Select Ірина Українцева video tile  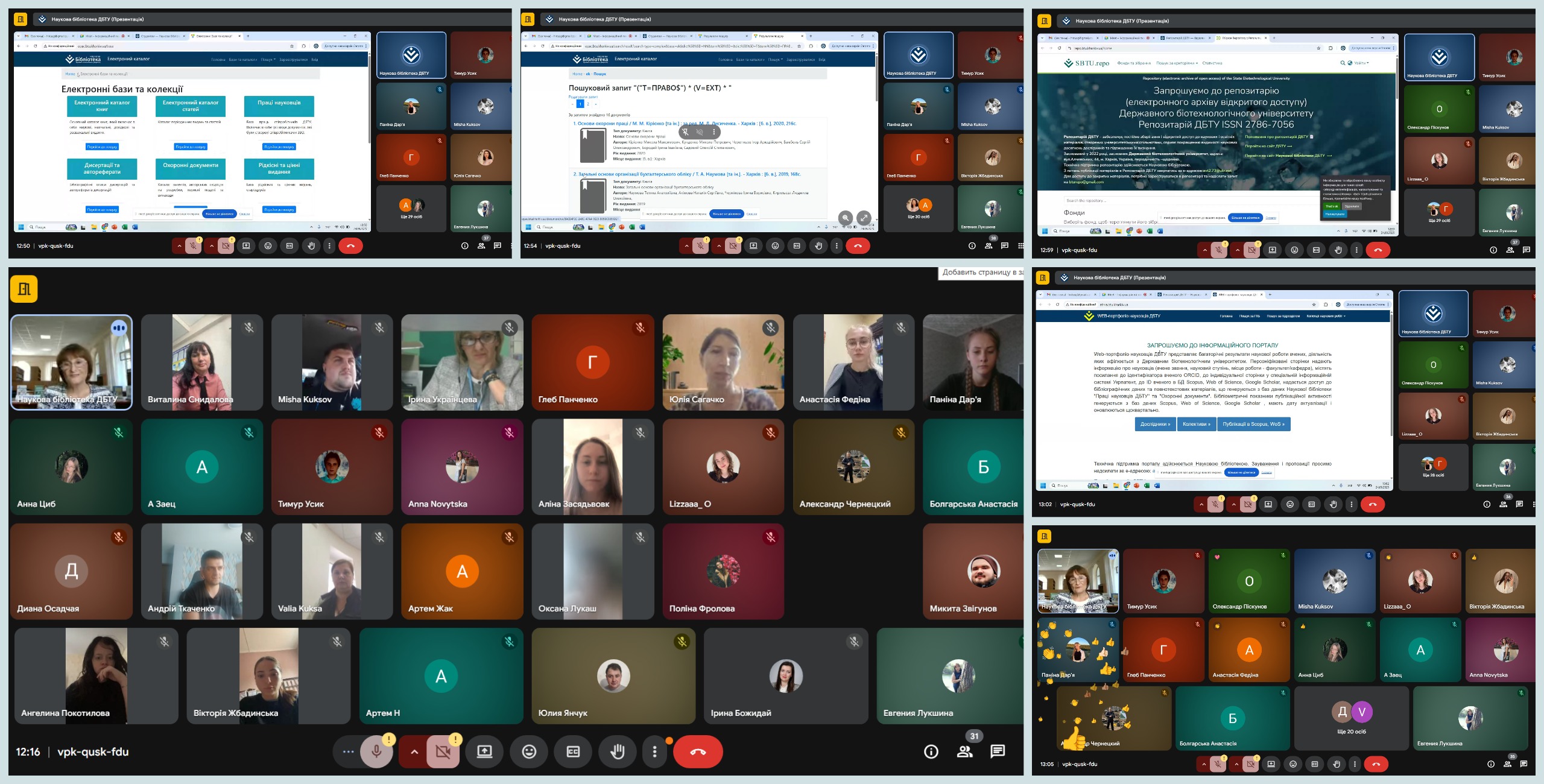click(462, 362)
